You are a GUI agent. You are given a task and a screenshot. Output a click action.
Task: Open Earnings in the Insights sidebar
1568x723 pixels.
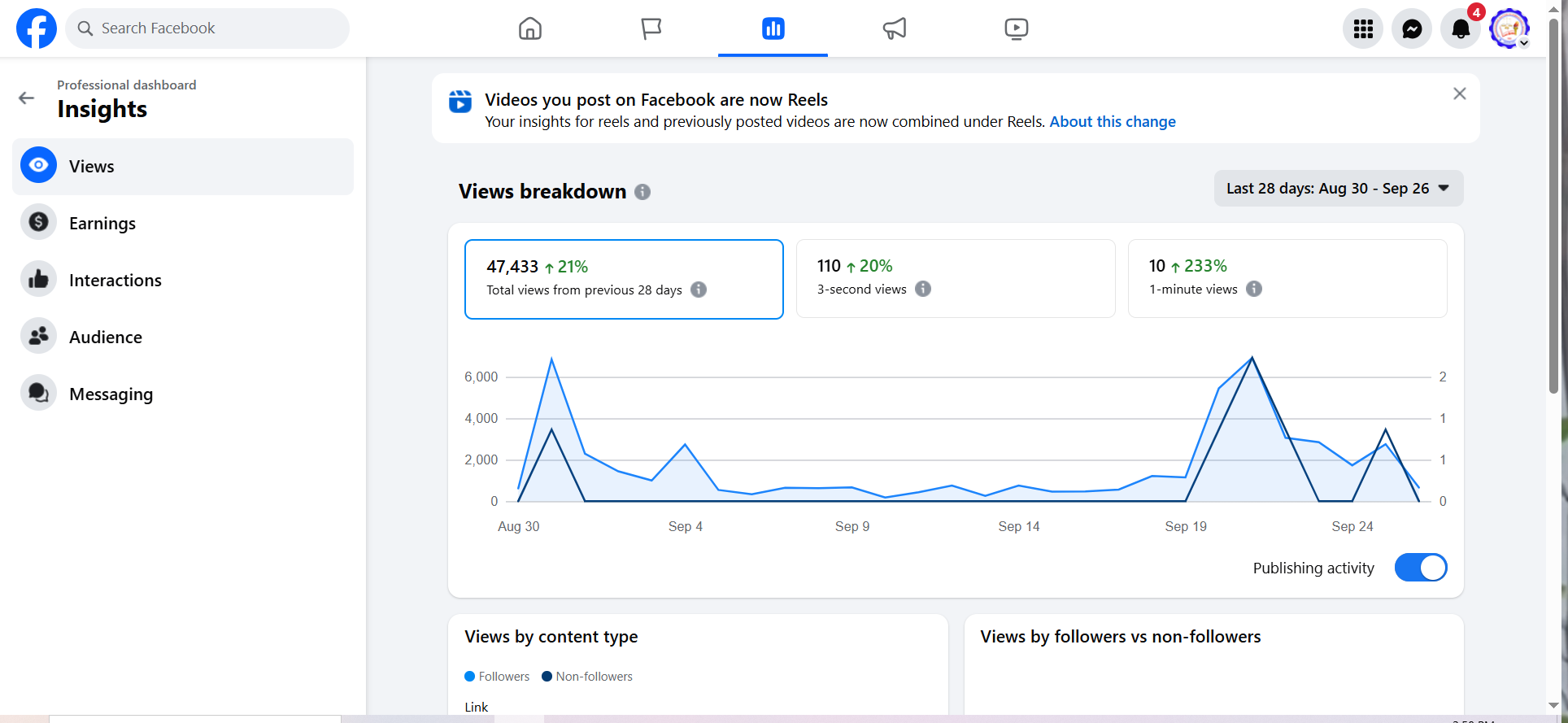[x=102, y=224]
